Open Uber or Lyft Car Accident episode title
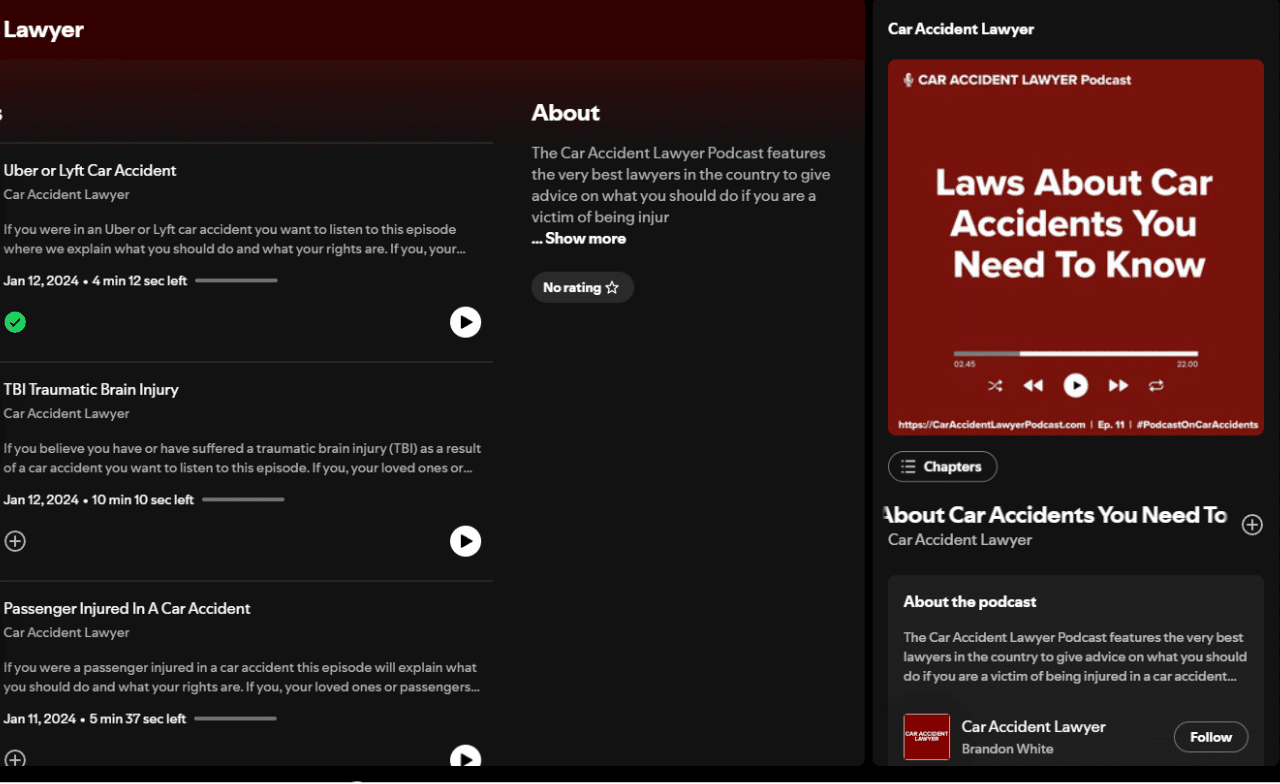This screenshot has height=784, width=1280. pyautogui.click(x=90, y=170)
